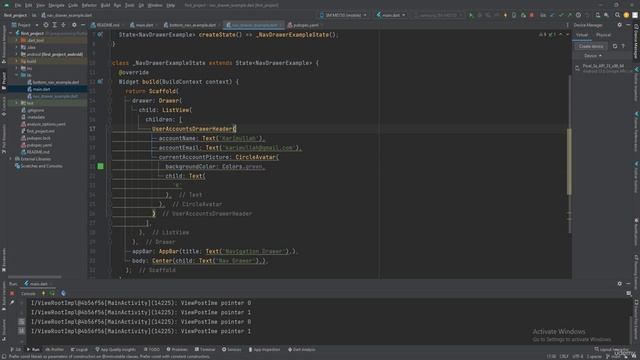The height and width of the screenshot is (360, 640).
Task: Click the Device column sort header
Action: [593, 56]
